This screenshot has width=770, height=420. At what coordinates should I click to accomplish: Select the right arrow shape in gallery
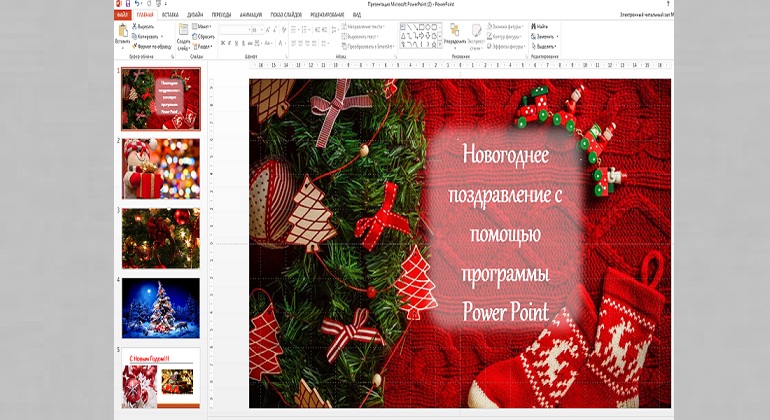(421, 36)
